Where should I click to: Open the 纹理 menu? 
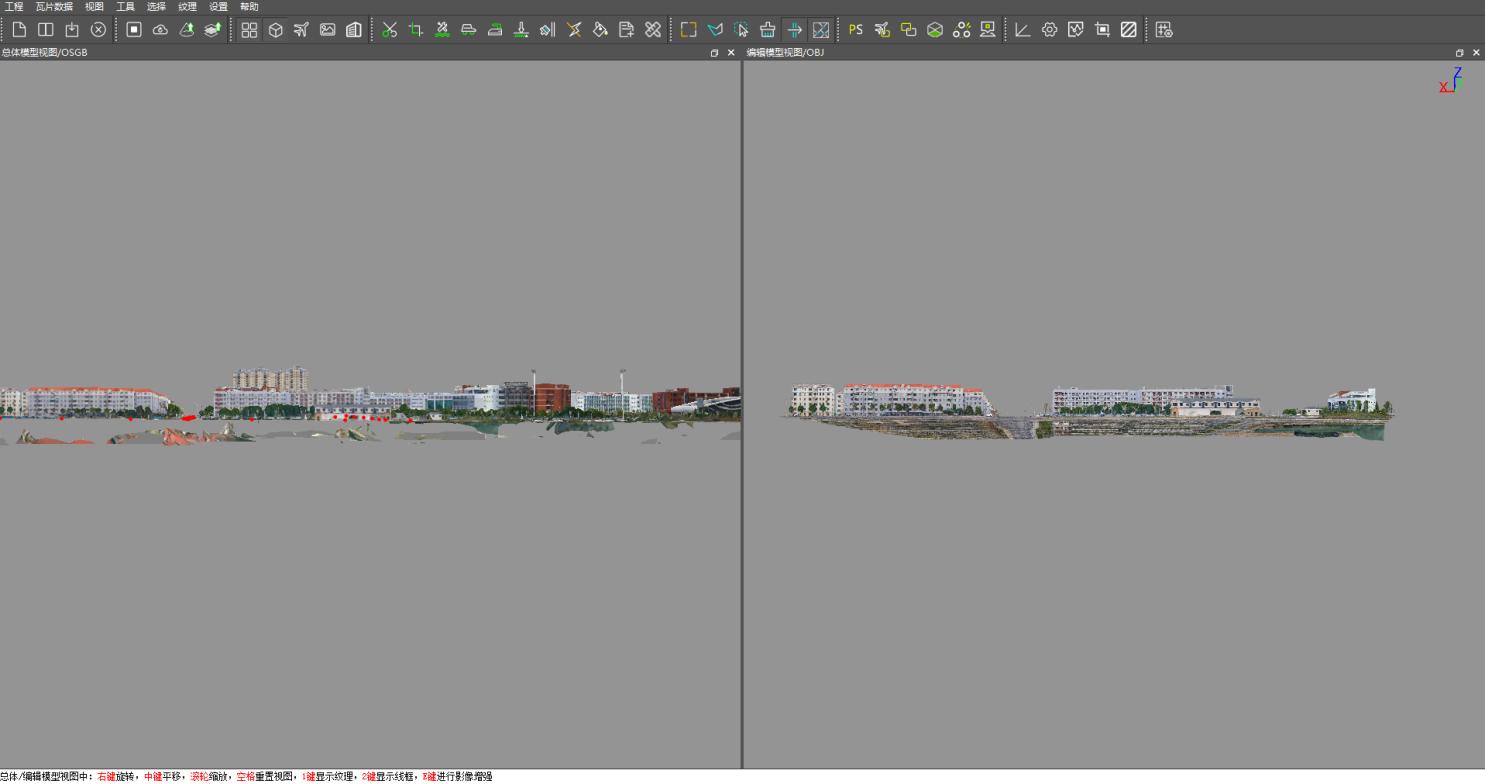point(187,6)
